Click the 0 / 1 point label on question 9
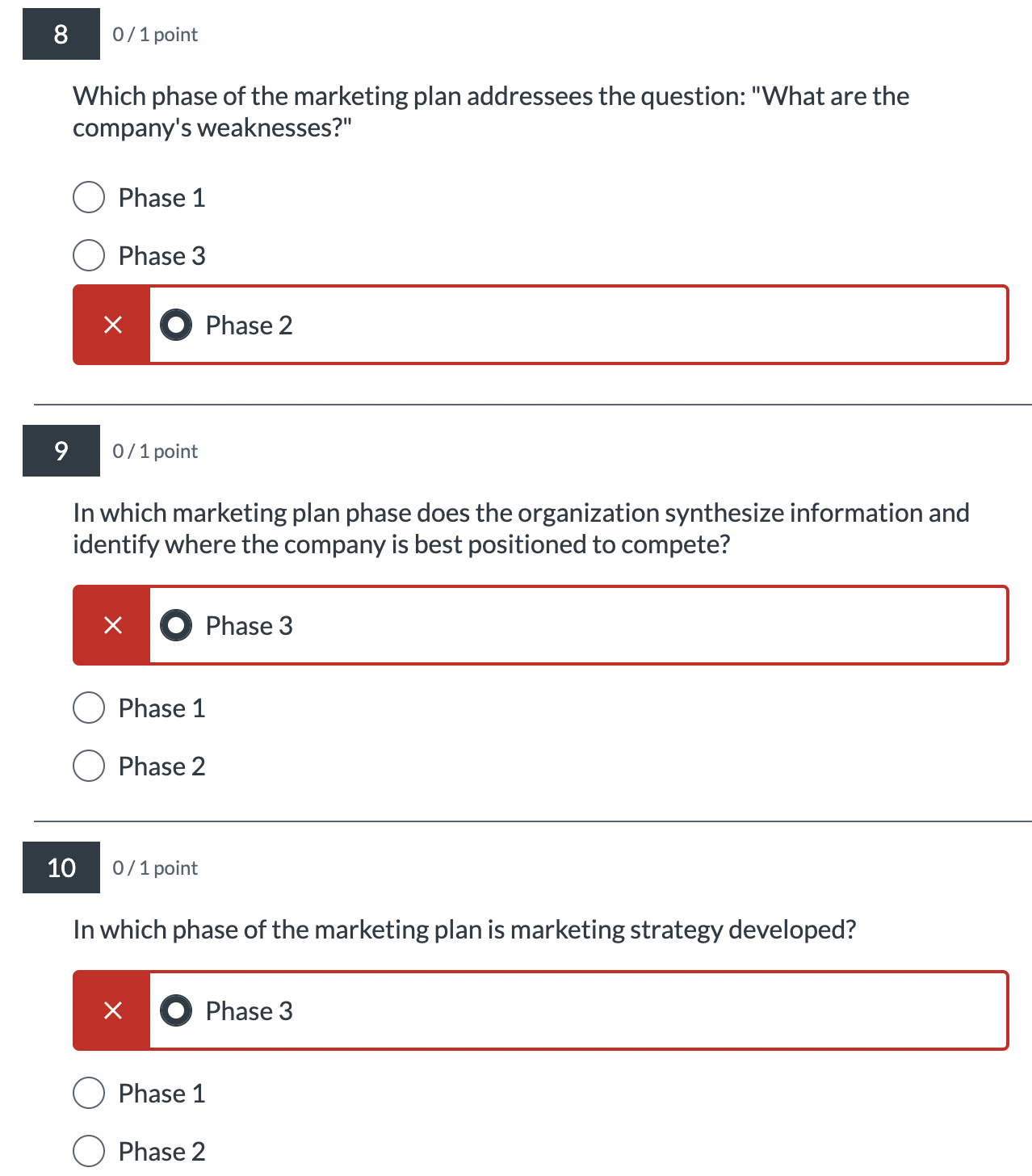1032x1176 pixels. click(154, 451)
